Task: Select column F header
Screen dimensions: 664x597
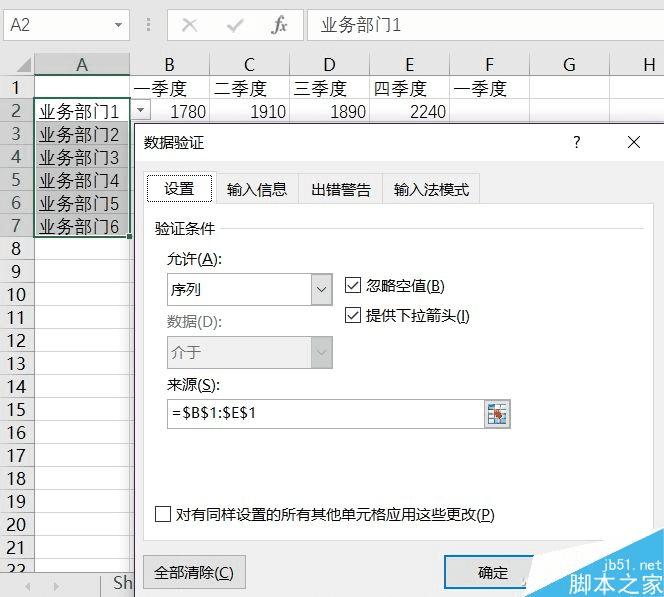Action: (x=490, y=65)
